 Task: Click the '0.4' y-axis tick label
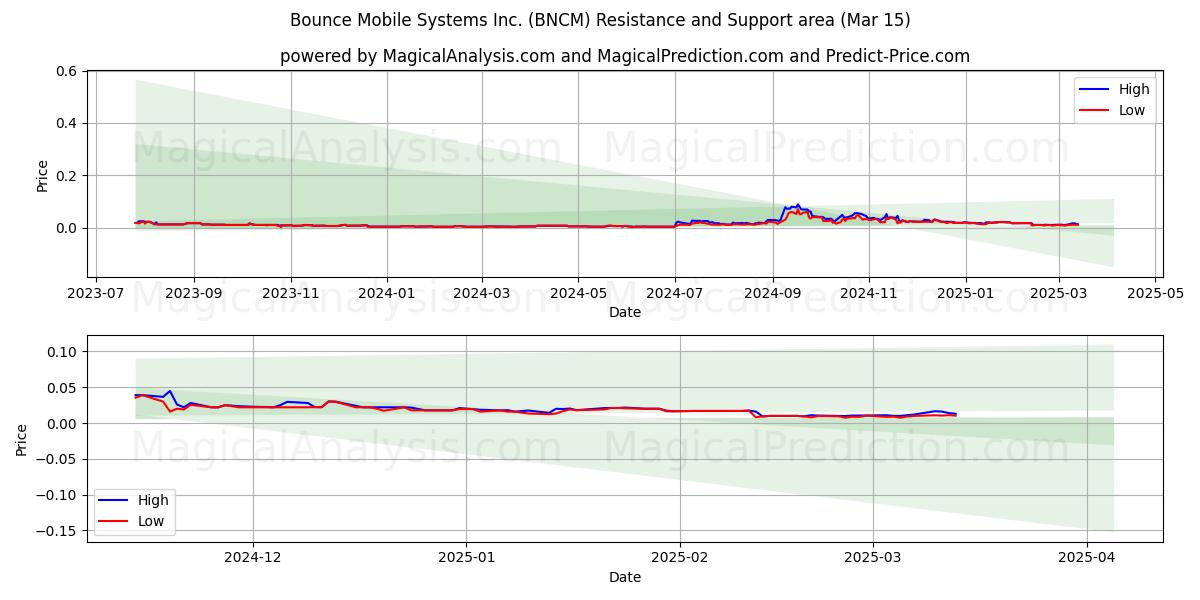(x=67, y=123)
